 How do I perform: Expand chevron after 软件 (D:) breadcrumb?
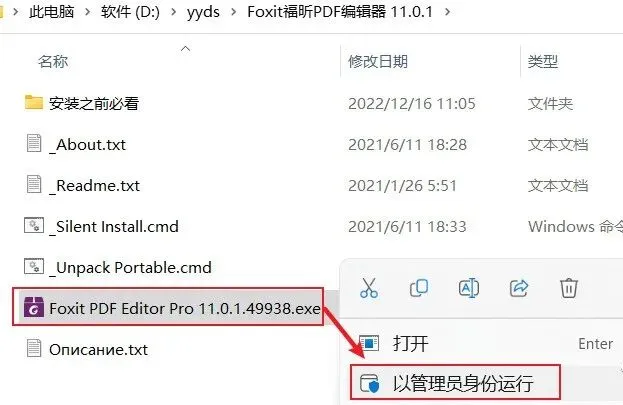coord(174,12)
